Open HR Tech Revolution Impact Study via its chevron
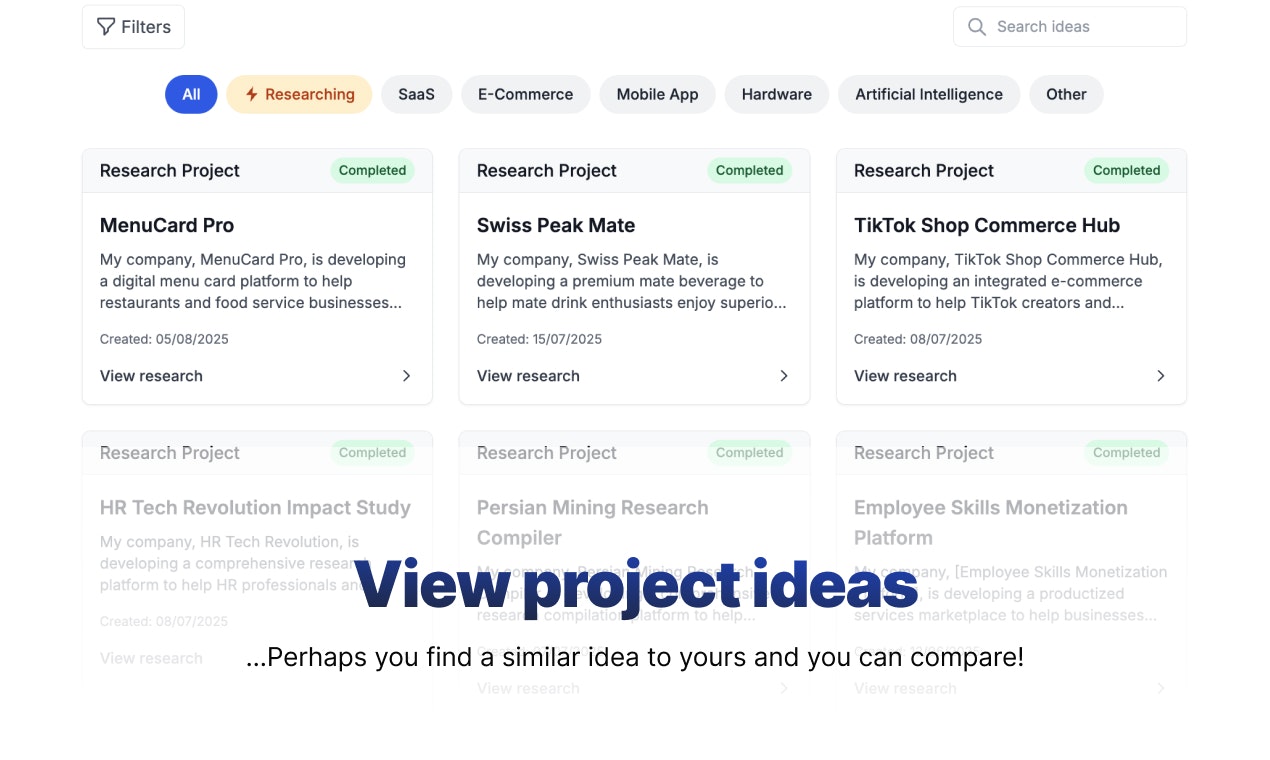1270x760 pixels. click(406, 658)
